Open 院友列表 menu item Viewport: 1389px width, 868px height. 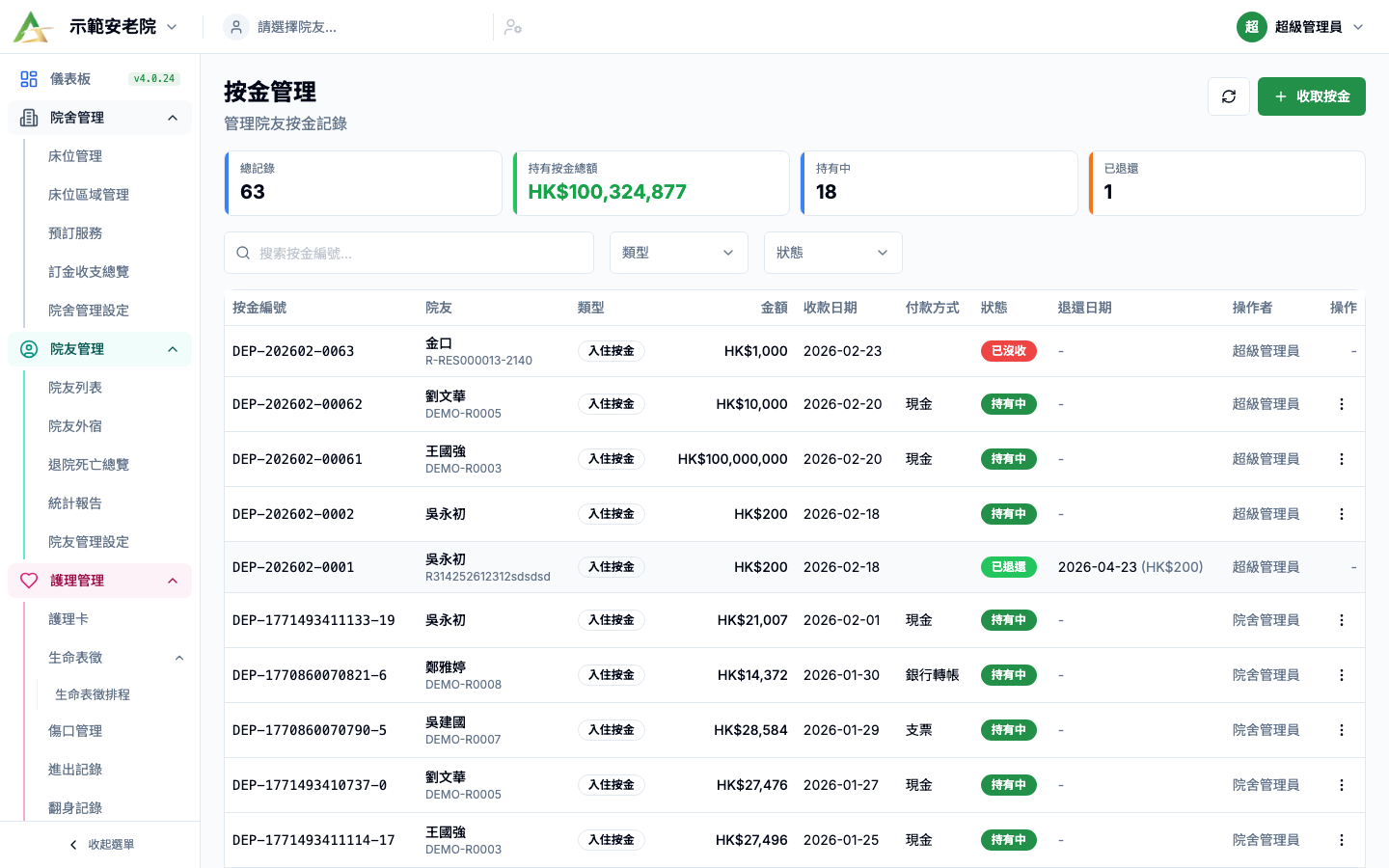click(x=75, y=388)
